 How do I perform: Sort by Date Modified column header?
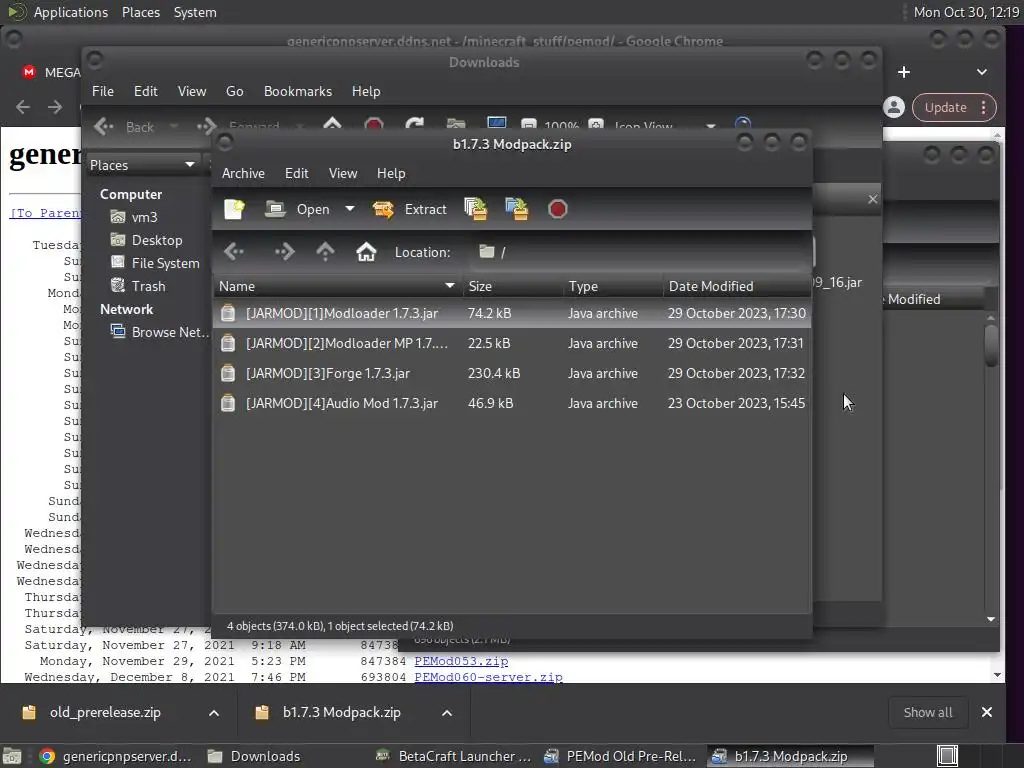[737, 286]
